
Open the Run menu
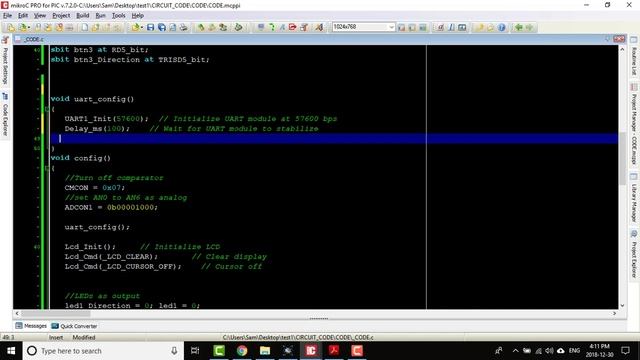pyautogui.click(x=100, y=16)
